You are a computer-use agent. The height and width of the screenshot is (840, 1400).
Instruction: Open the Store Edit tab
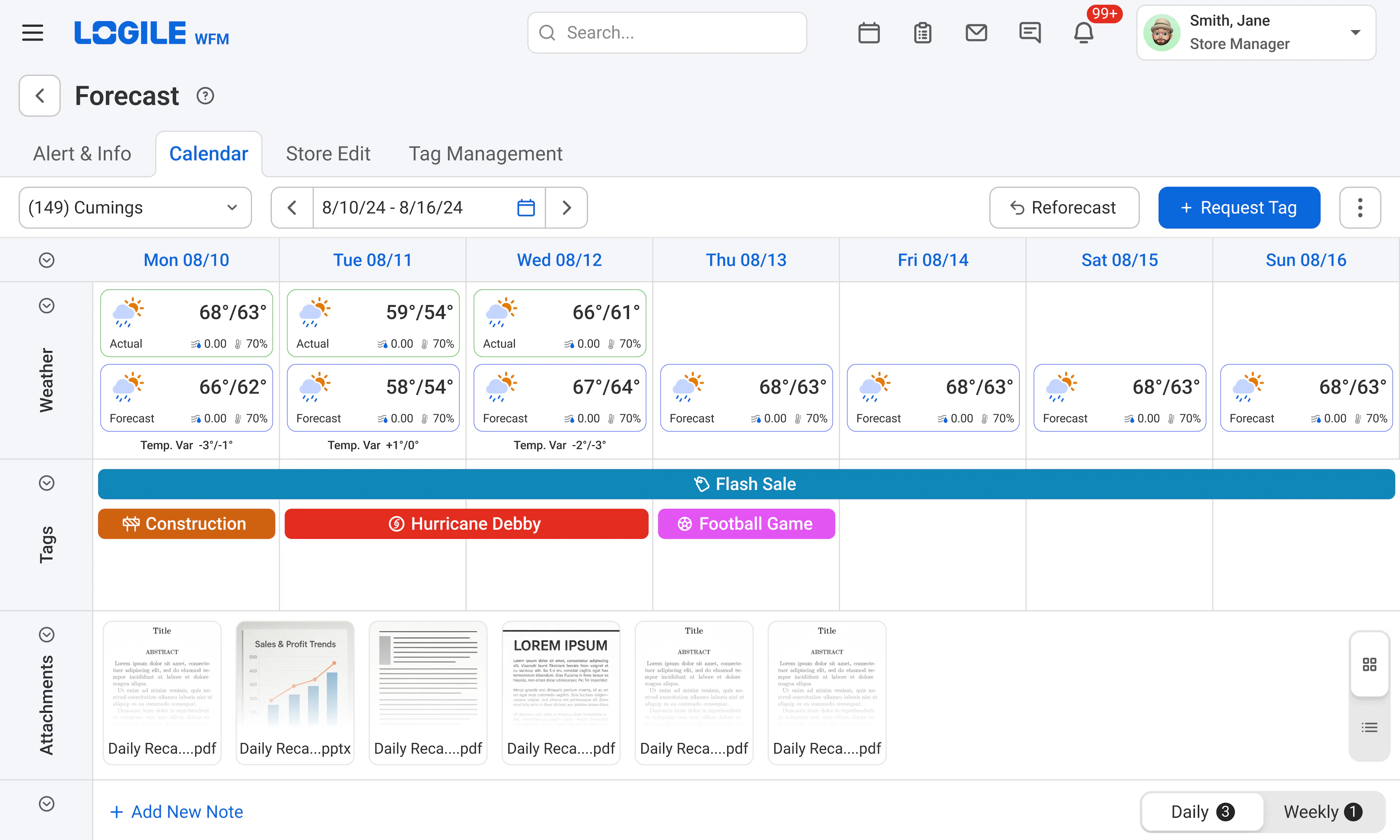pos(328,153)
